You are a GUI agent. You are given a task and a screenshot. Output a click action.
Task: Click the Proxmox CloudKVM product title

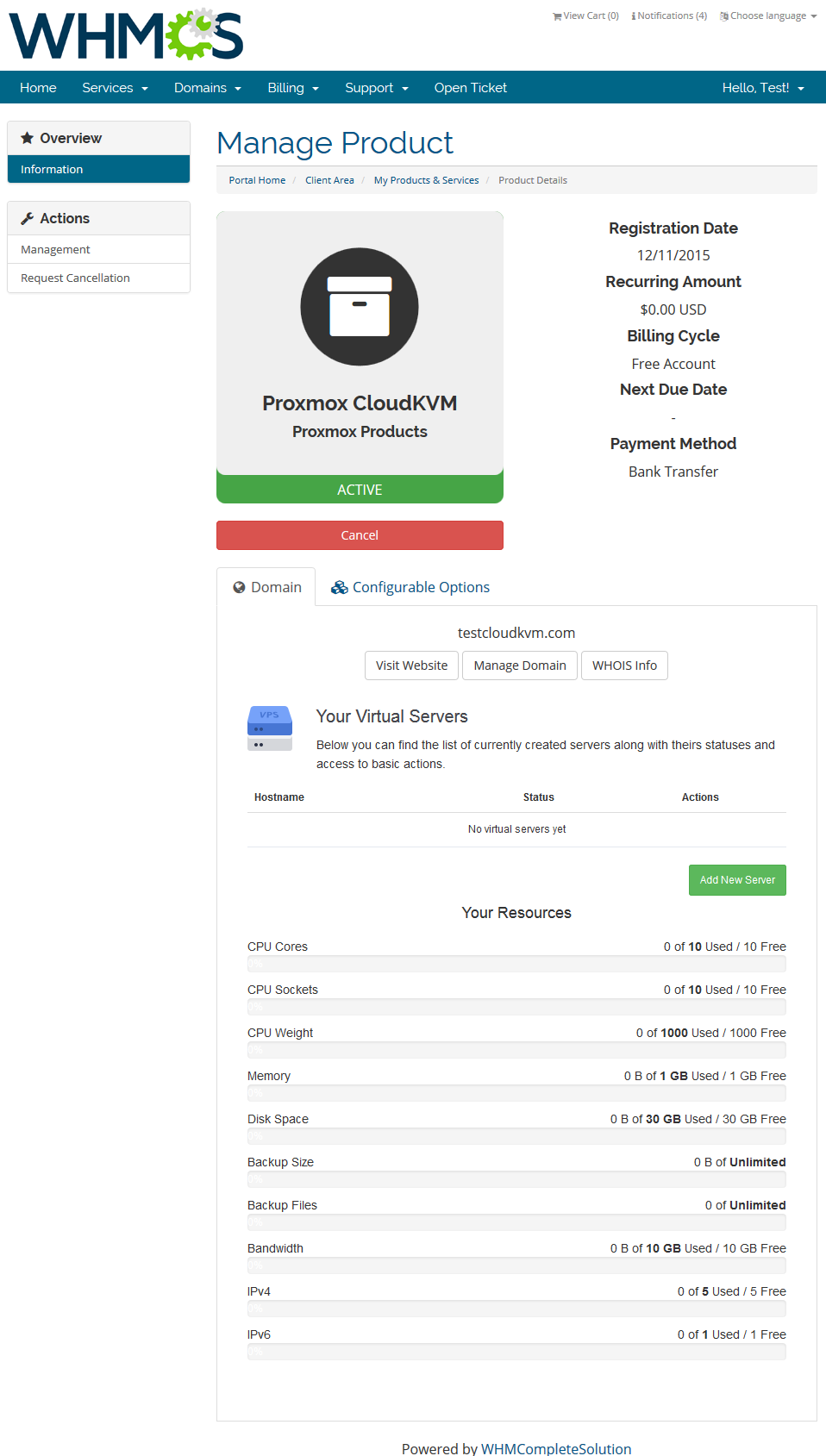click(360, 403)
